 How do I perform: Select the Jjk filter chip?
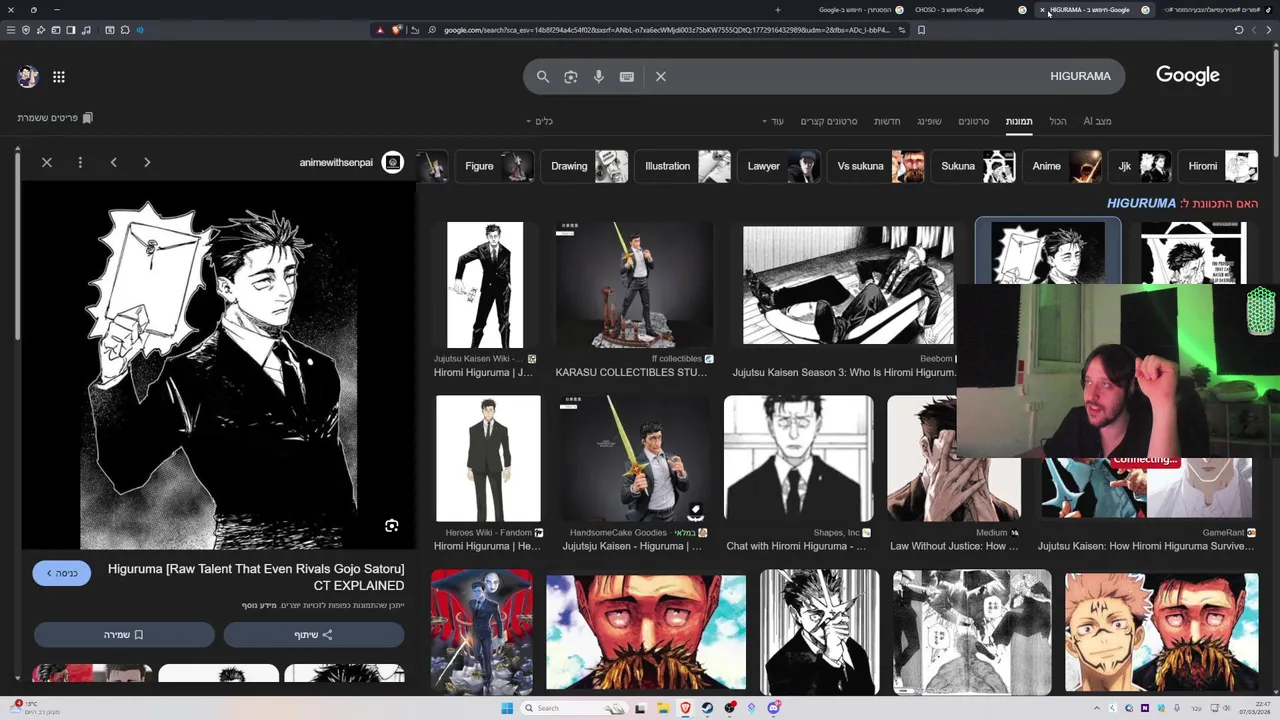click(1140, 166)
